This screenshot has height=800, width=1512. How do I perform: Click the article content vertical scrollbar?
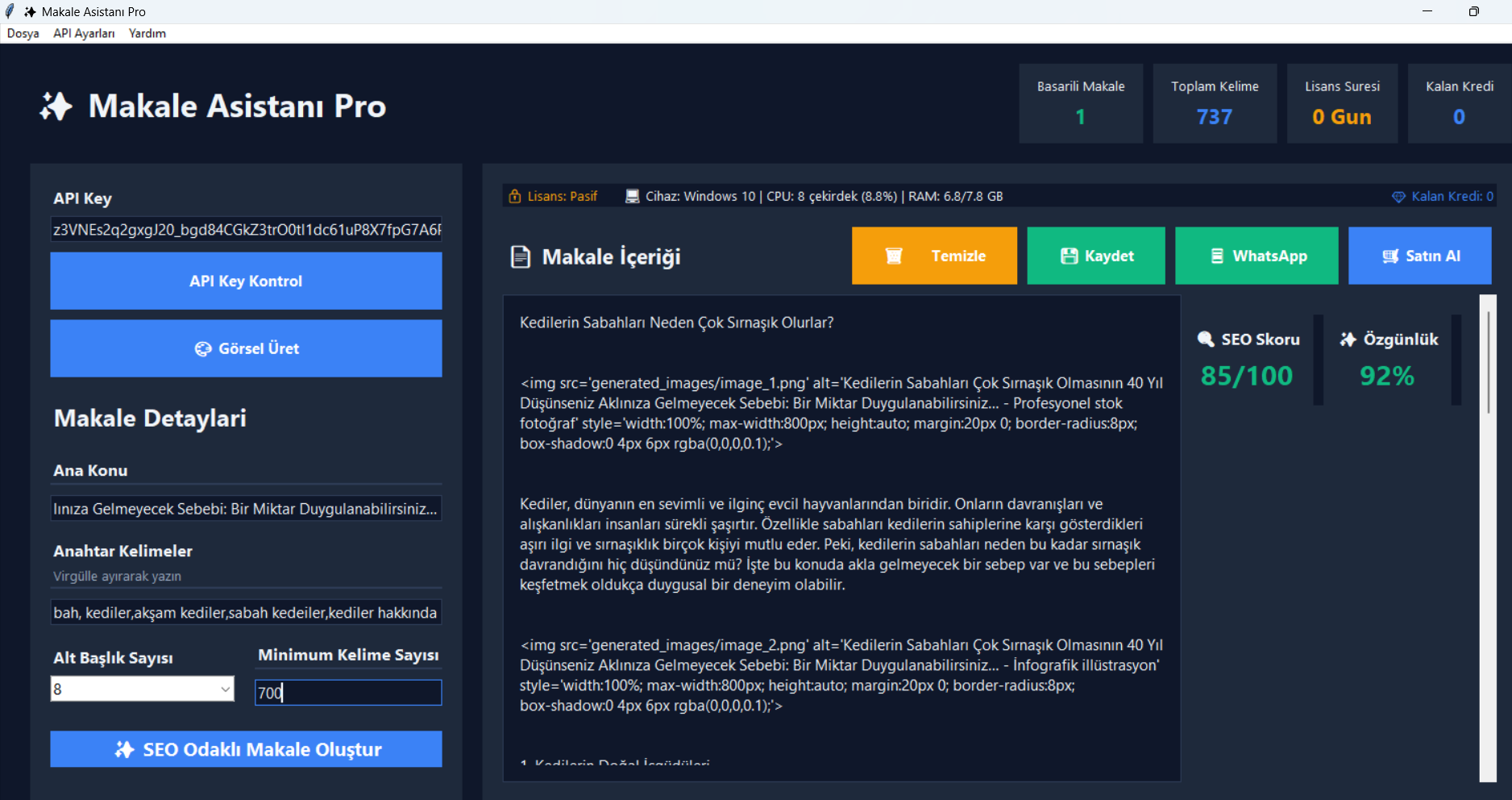(x=1488, y=538)
